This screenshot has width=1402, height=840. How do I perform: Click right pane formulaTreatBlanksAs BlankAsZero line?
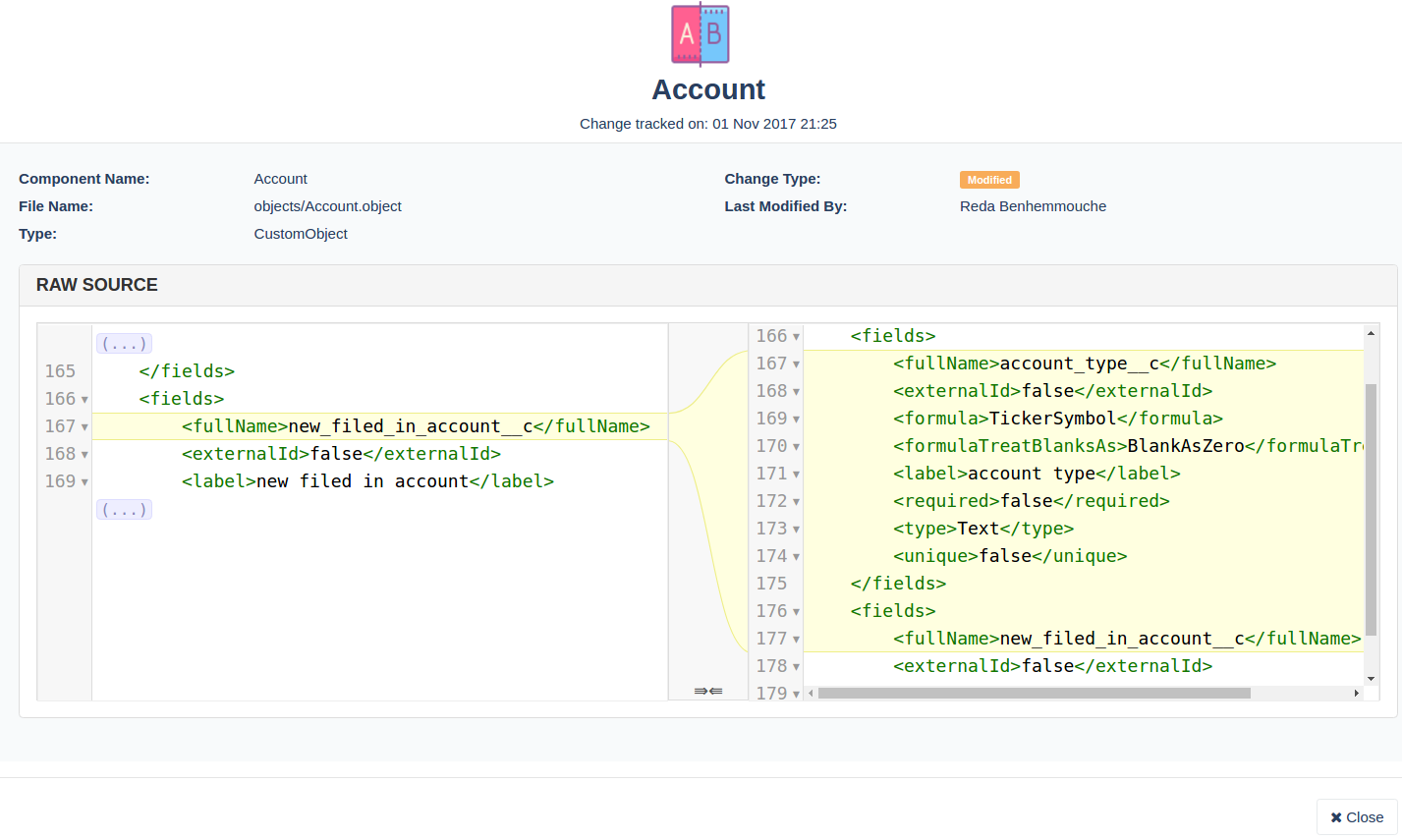(x=1128, y=446)
